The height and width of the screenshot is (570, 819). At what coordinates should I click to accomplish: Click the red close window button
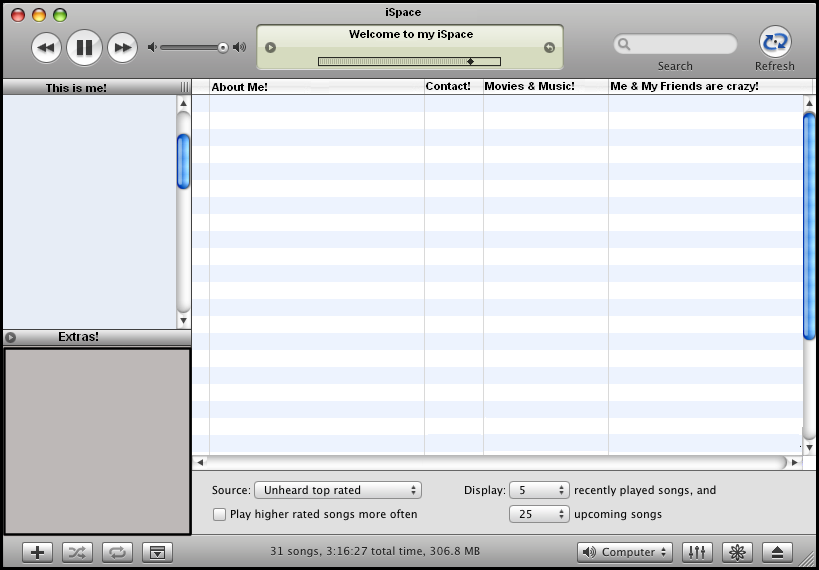click(18, 15)
